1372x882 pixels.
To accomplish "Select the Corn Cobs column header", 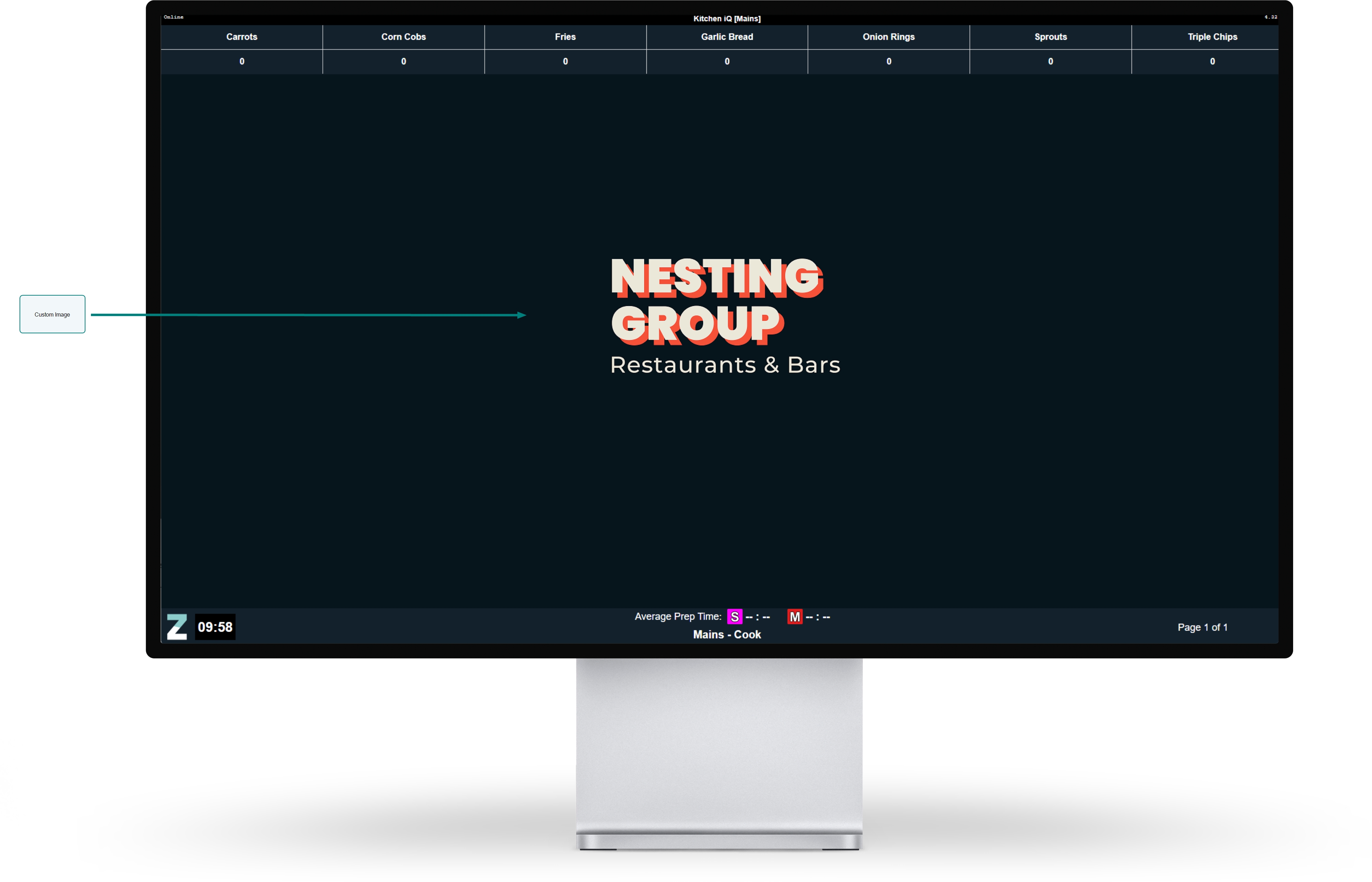I will point(403,37).
